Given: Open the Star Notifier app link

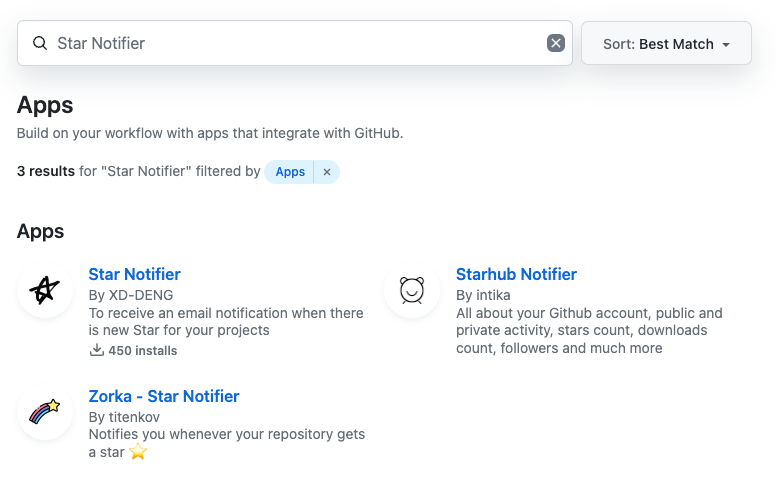Looking at the screenshot, I should [x=134, y=274].
